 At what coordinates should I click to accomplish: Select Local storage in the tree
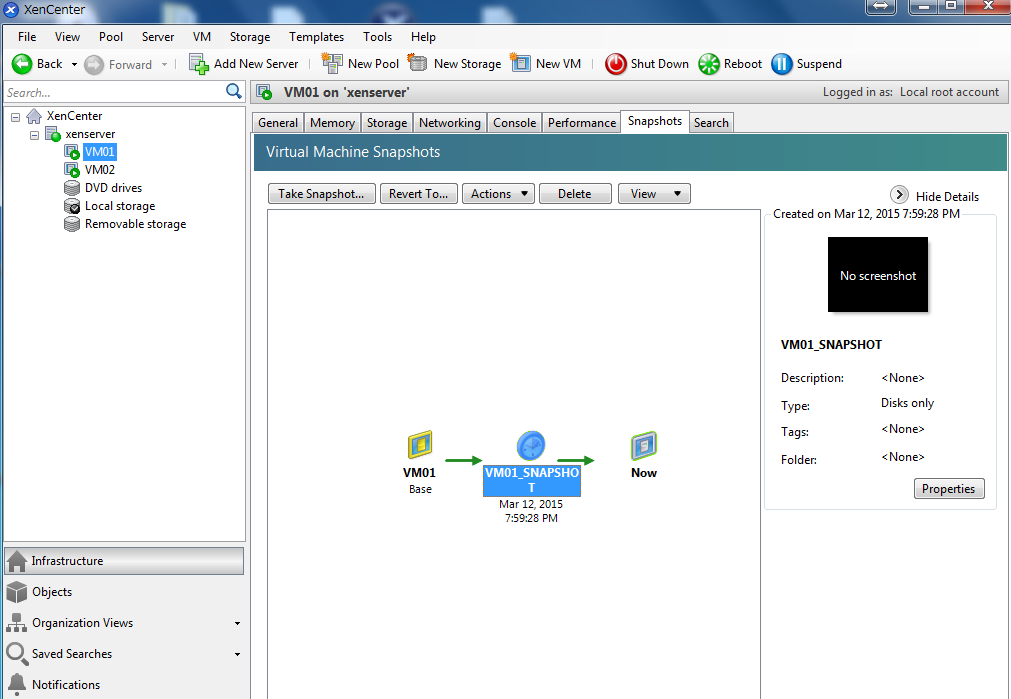coord(120,206)
